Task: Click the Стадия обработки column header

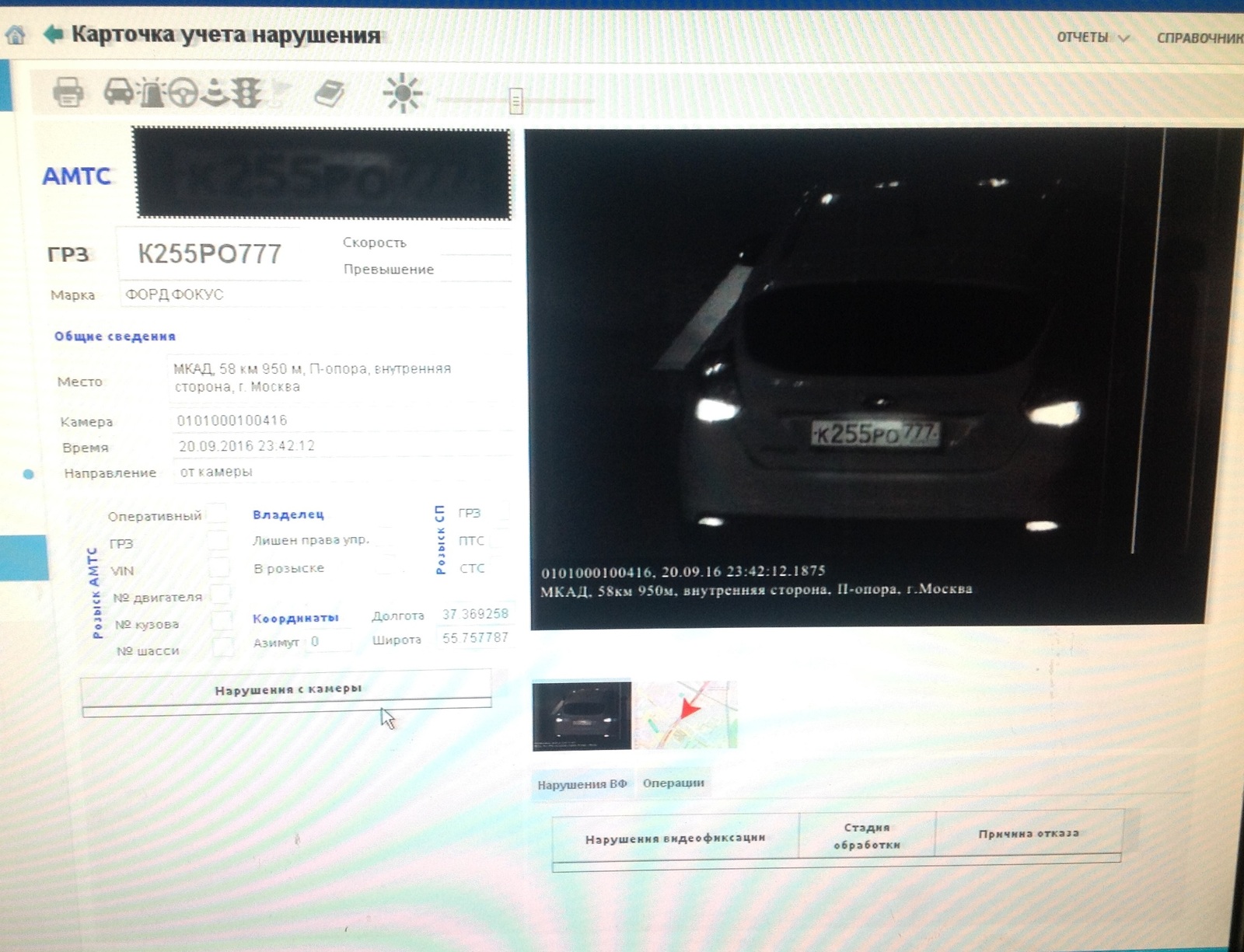Action: point(867,835)
